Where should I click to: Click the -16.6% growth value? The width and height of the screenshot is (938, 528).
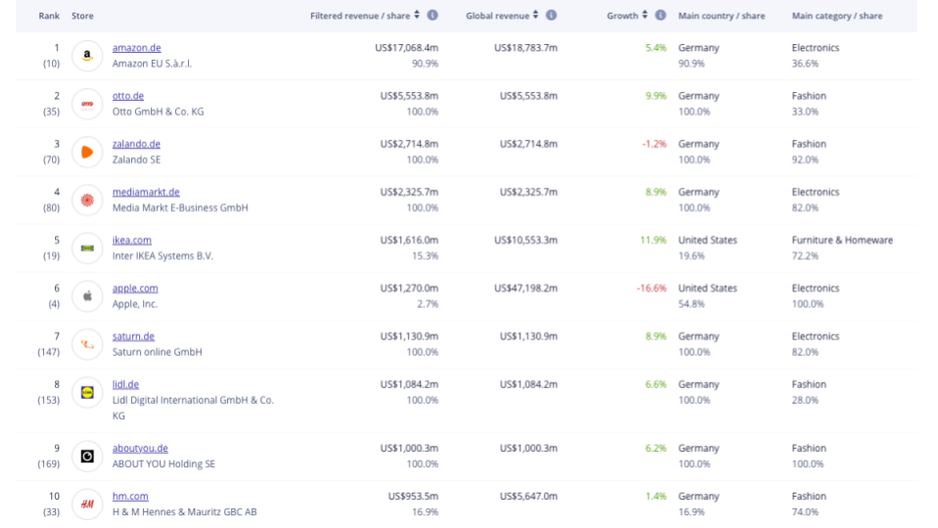point(651,288)
